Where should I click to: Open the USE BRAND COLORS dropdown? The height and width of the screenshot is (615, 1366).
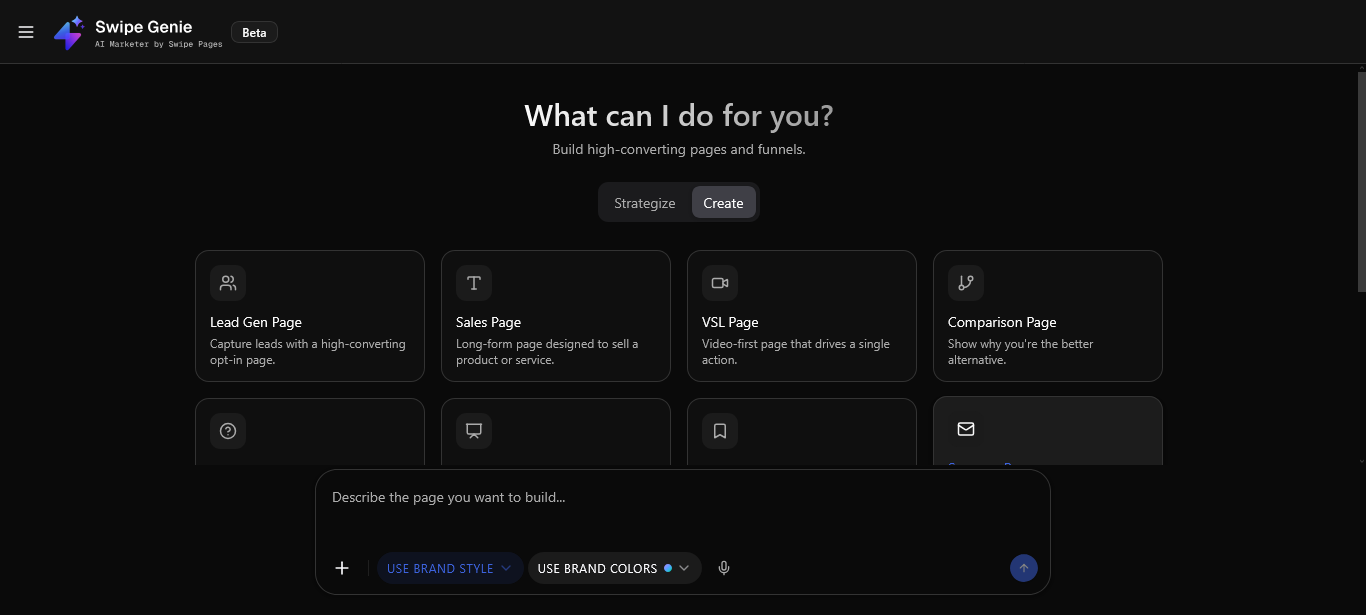[x=685, y=568]
